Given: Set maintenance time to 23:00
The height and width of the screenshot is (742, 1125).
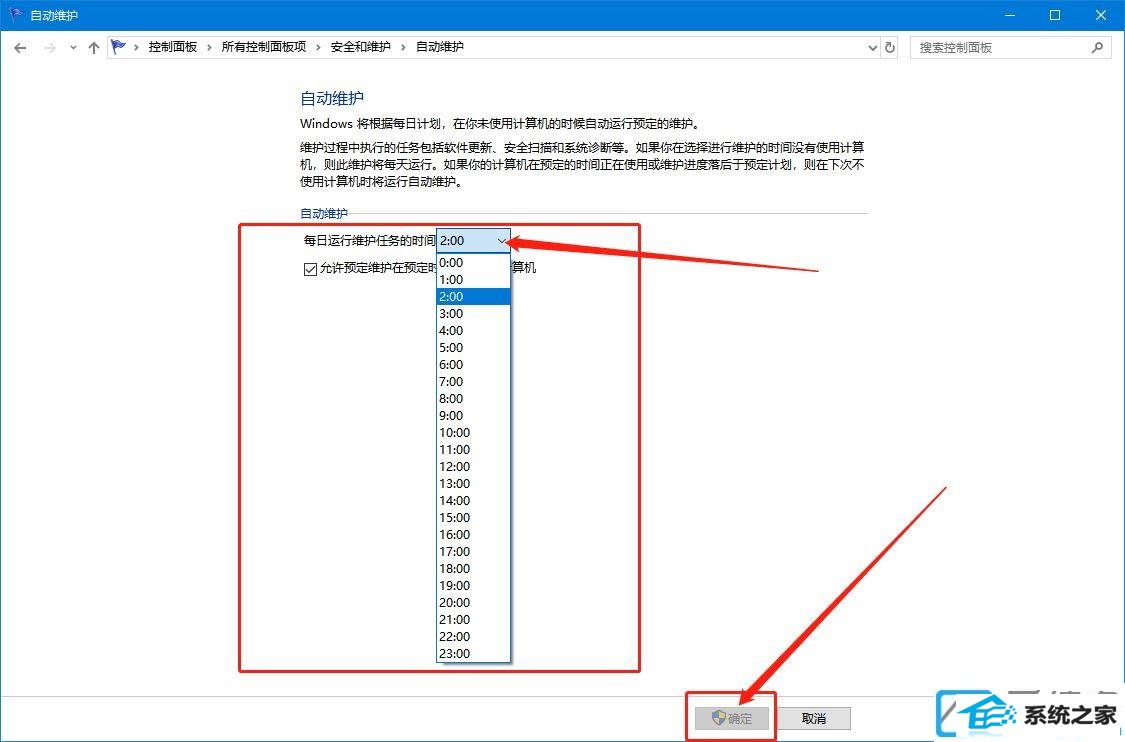Looking at the screenshot, I should point(474,653).
